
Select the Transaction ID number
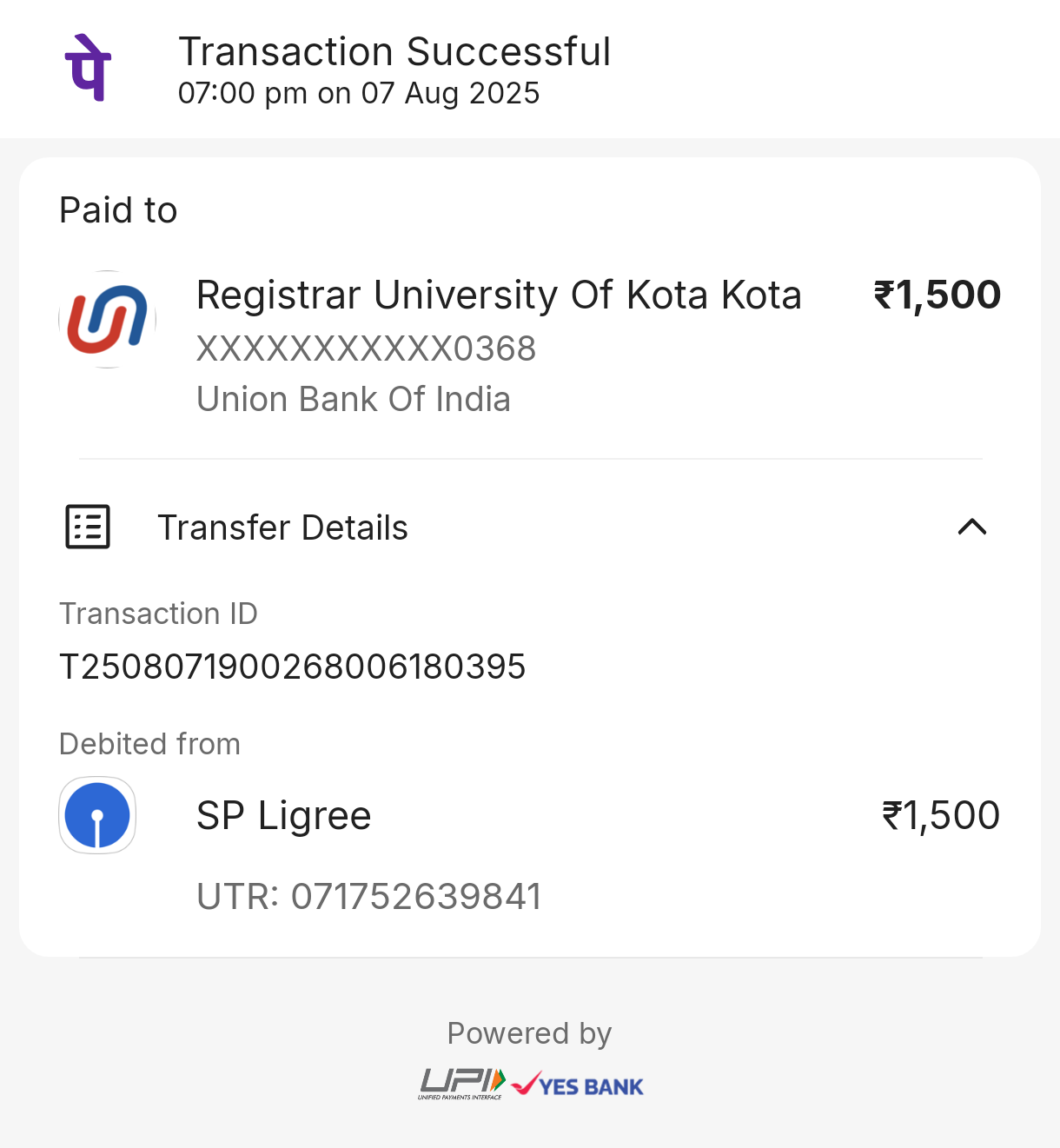[292, 667]
